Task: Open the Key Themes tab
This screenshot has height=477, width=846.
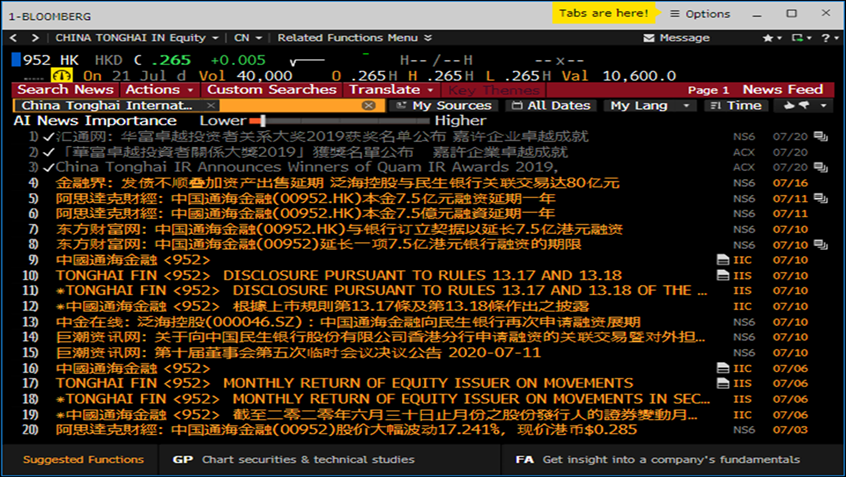Action: click(494, 90)
